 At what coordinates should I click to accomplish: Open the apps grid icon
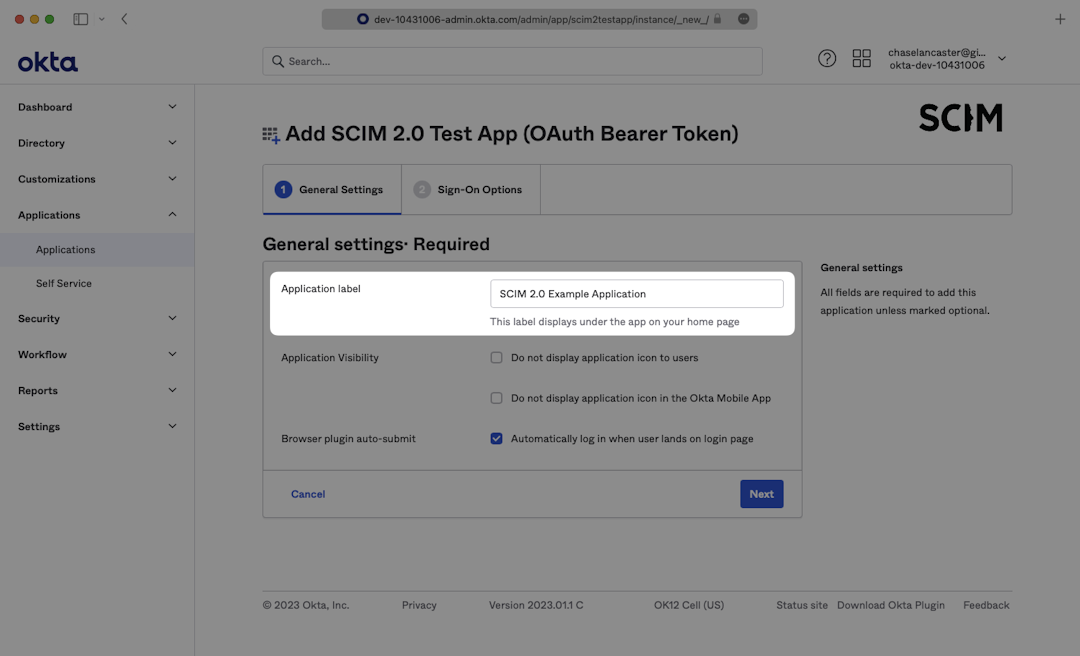tap(861, 59)
